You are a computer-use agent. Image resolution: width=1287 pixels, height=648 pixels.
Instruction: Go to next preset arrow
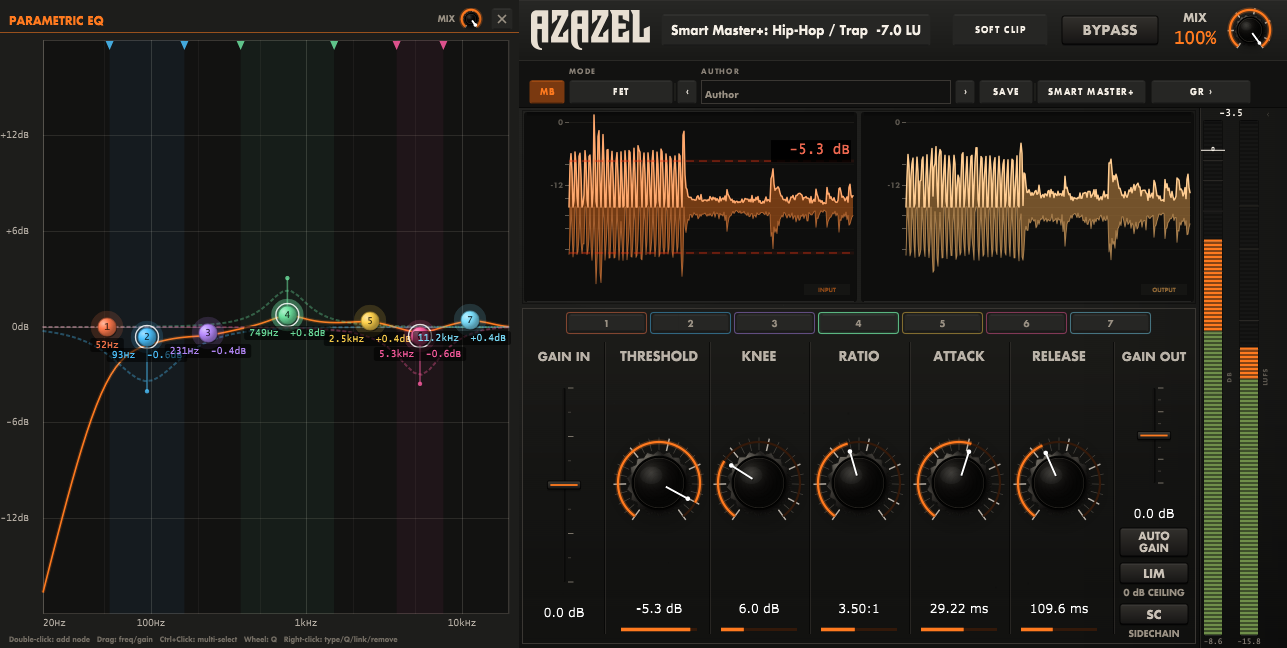965,92
